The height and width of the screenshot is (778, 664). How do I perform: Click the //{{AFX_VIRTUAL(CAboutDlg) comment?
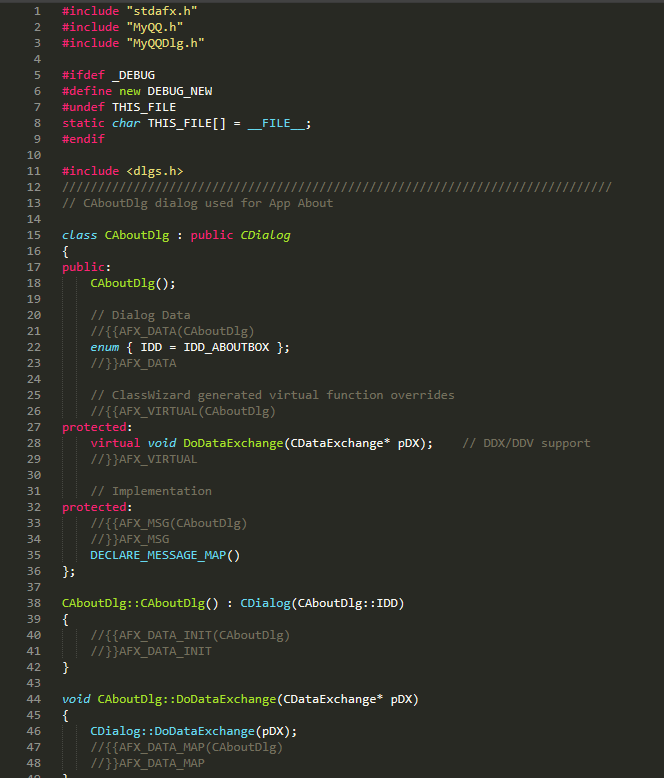[x=183, y=411]
